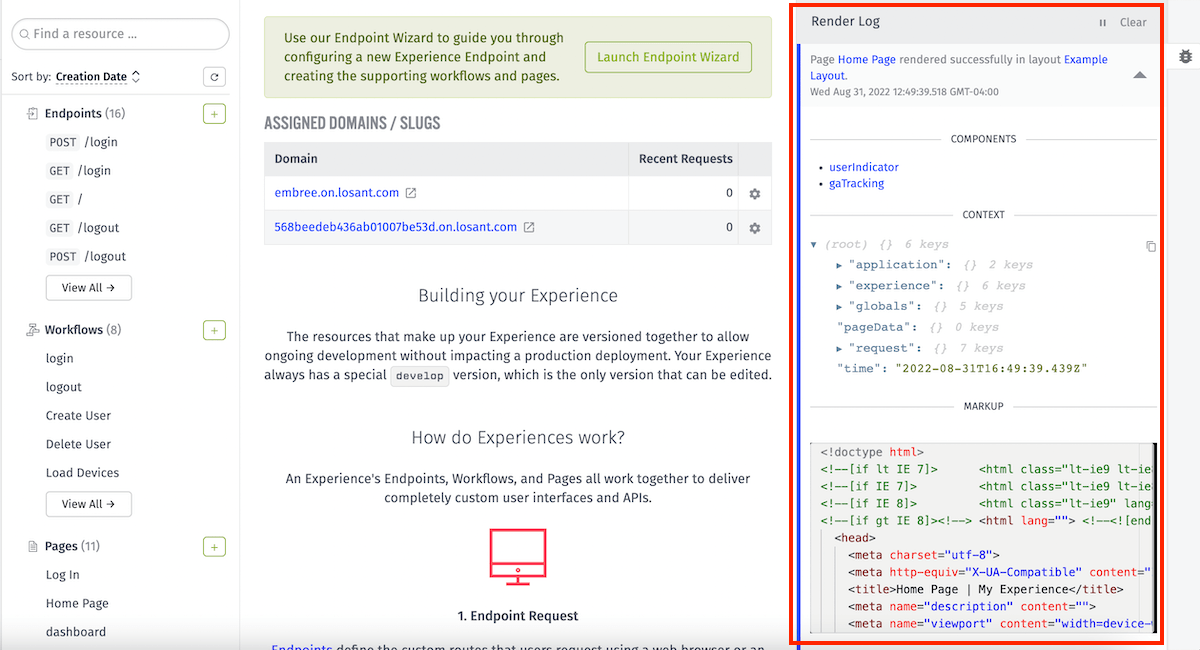This screenshot has height=650, width=1200.
Task: Open the embree.on.losant.com domain link
Action: (337, 193)
